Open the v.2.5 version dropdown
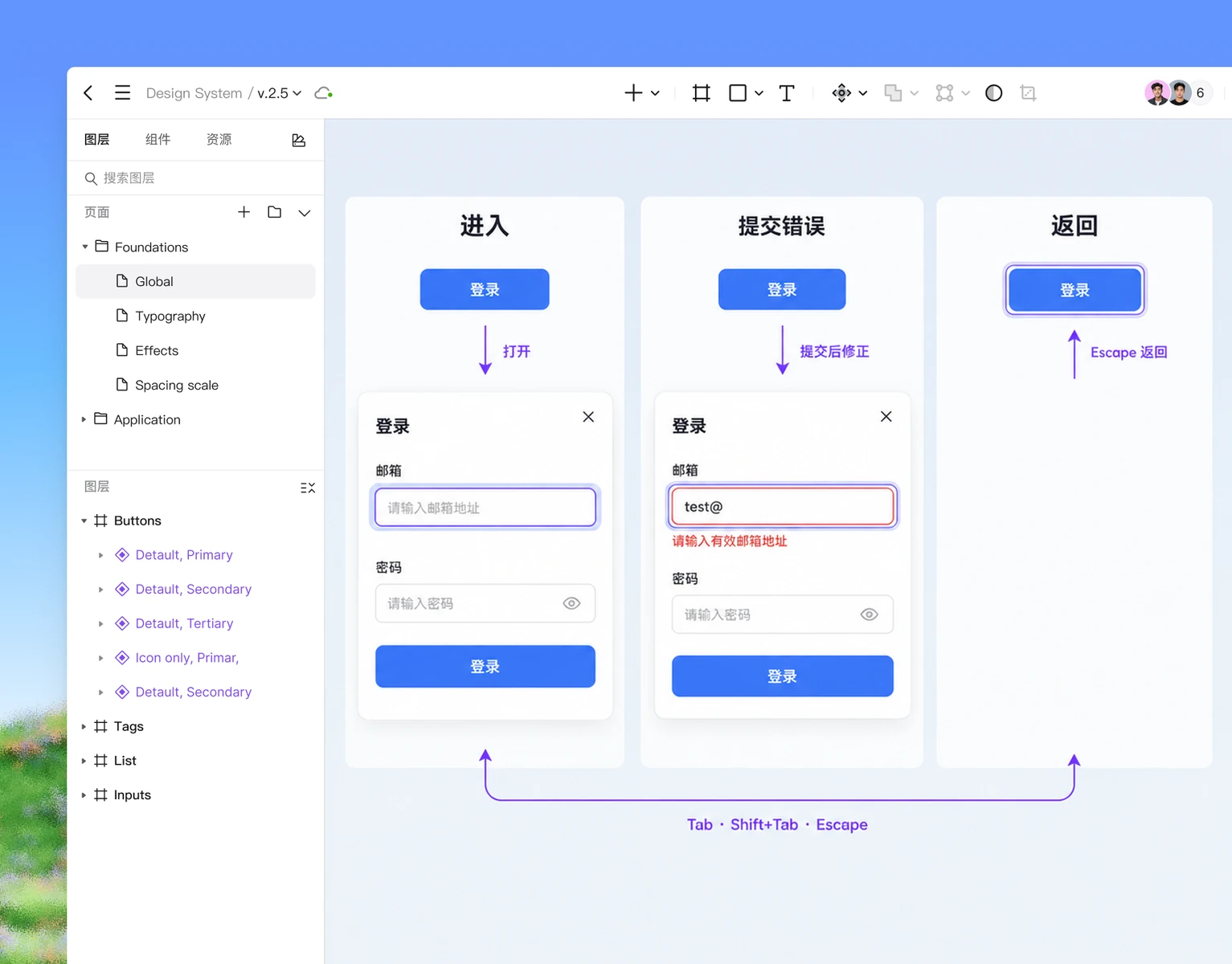The height and width of the screenshot is (964, 1232). (x=279, y=93)
